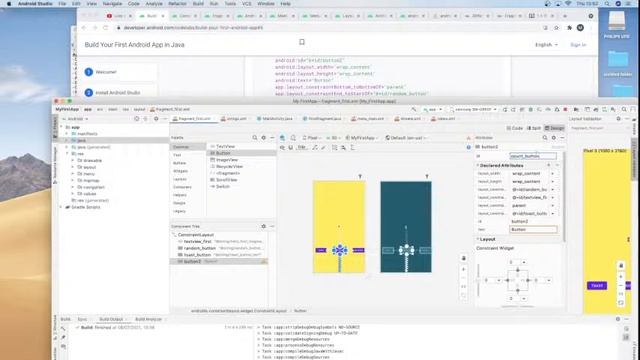Select Design Surface layers icon
The width and height of the screenshot is (640, 360).
click(282, 138)
